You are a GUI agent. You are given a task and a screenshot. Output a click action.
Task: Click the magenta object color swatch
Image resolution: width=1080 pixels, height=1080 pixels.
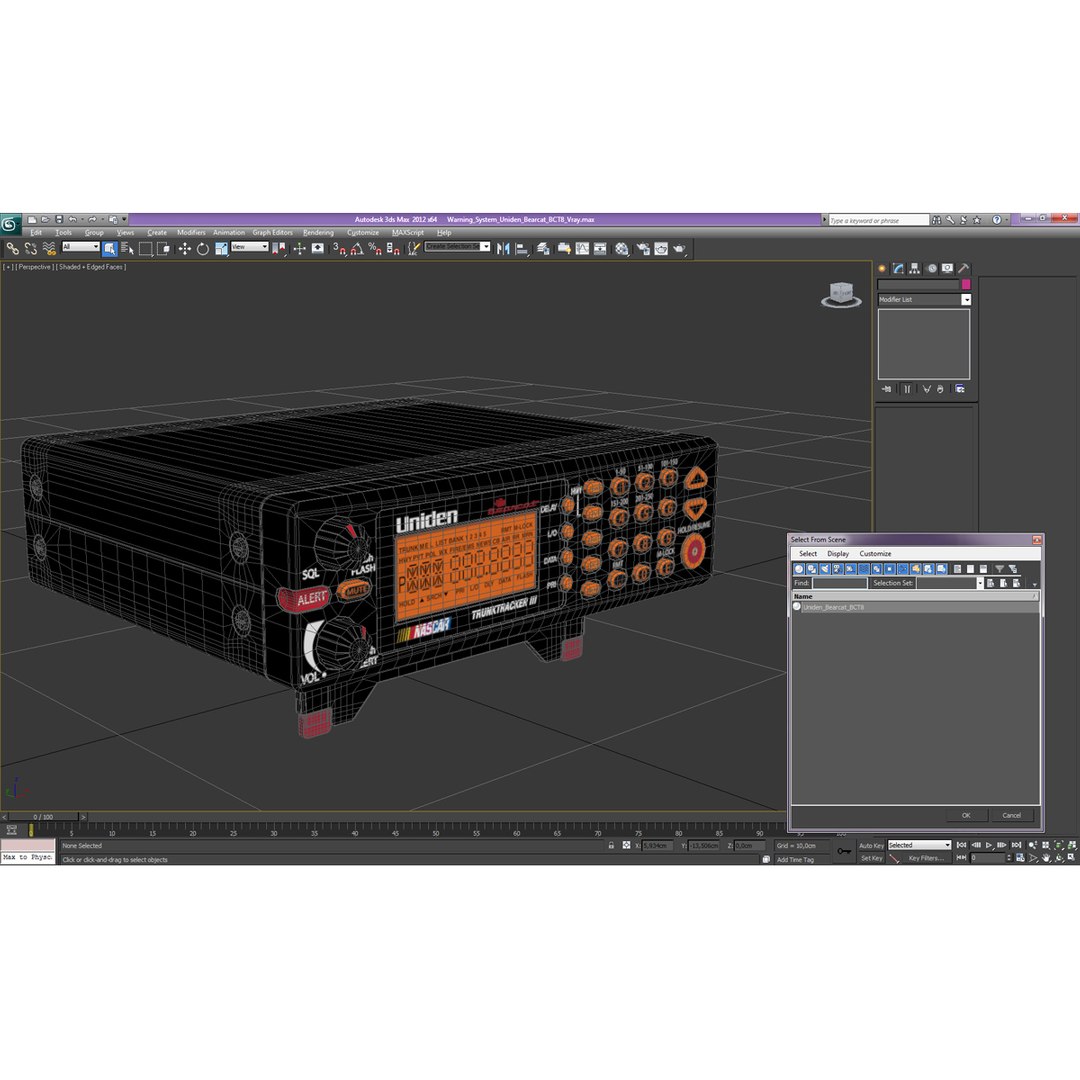click(966, 284)
